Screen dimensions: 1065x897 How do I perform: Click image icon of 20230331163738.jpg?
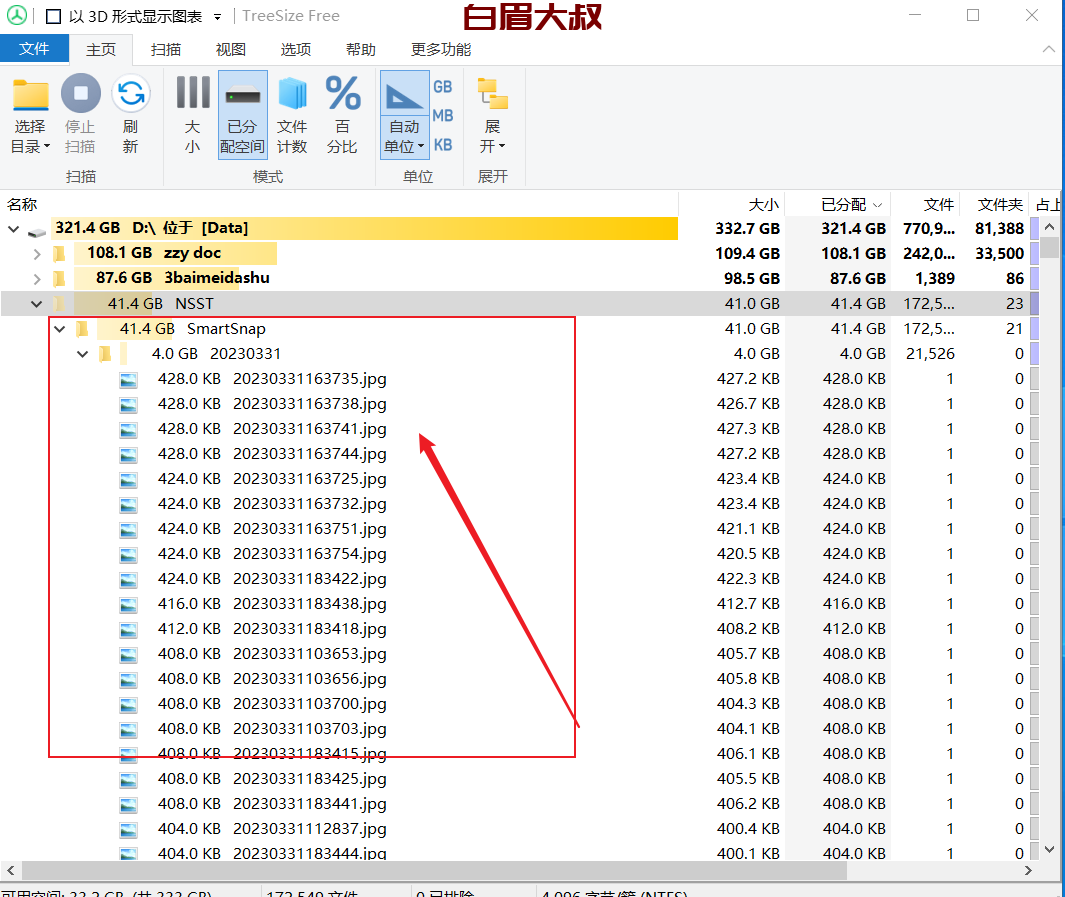(128, 405)
